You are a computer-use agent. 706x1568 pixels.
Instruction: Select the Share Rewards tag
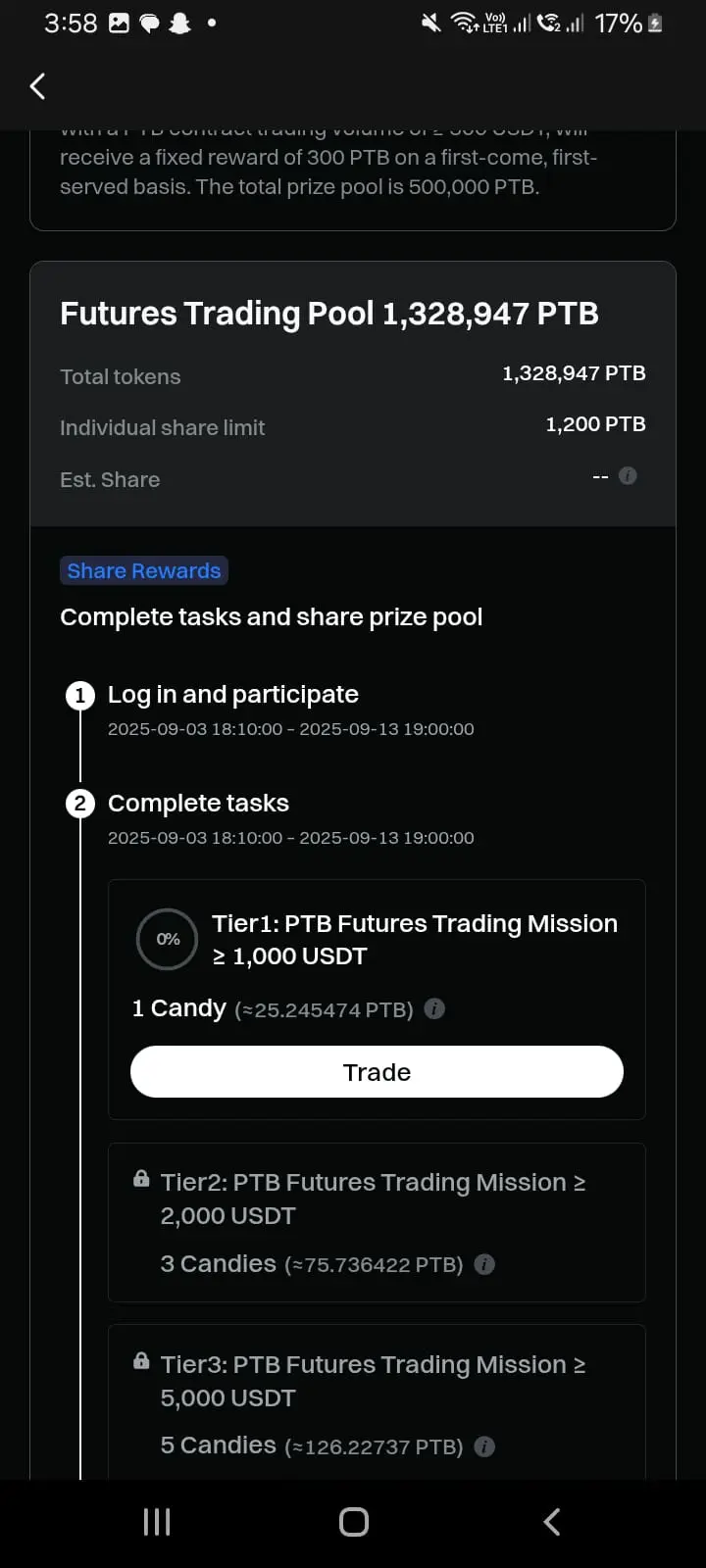[x=144, y=571]
